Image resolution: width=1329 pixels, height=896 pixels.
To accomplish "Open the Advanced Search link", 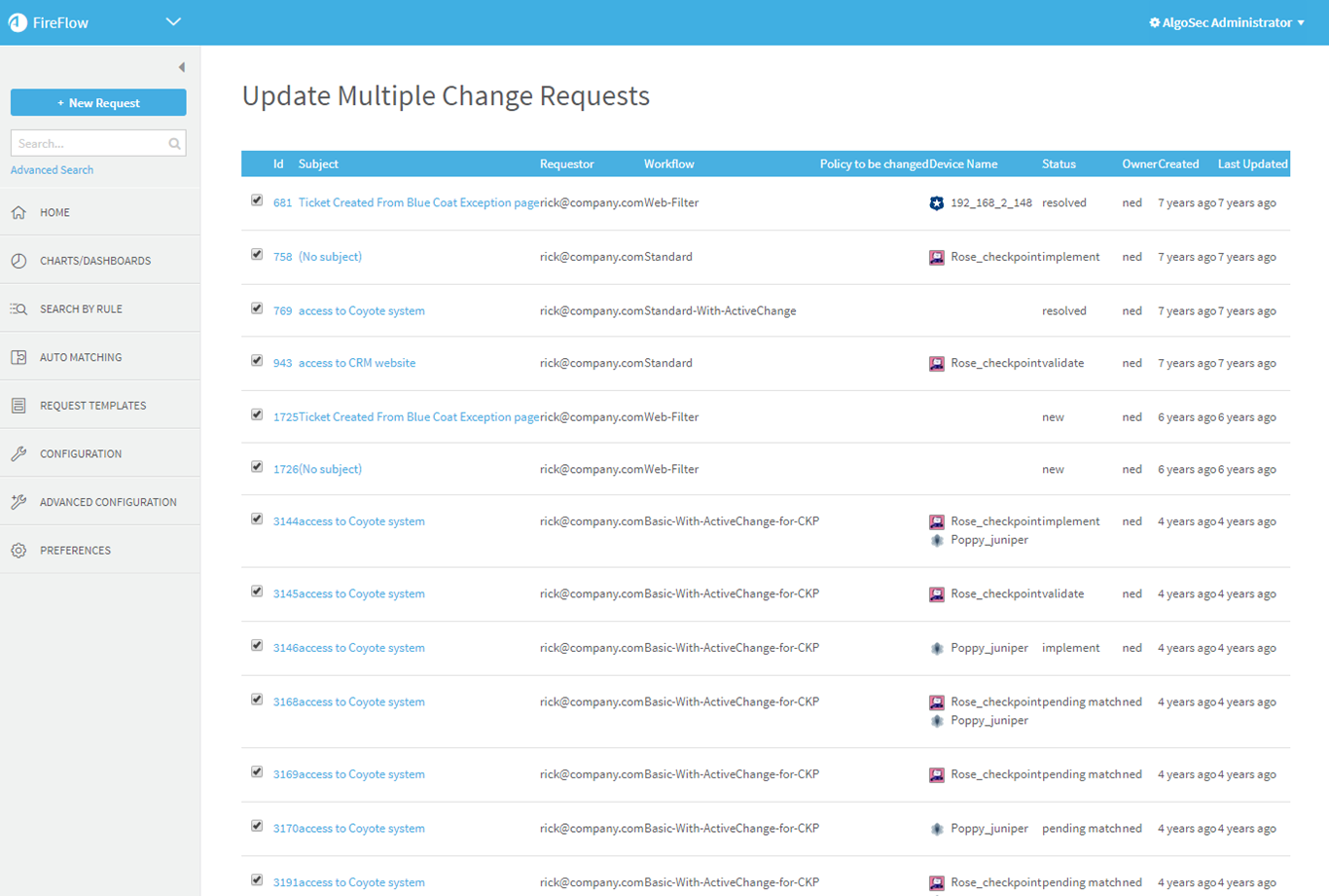I will coord(52,170).
